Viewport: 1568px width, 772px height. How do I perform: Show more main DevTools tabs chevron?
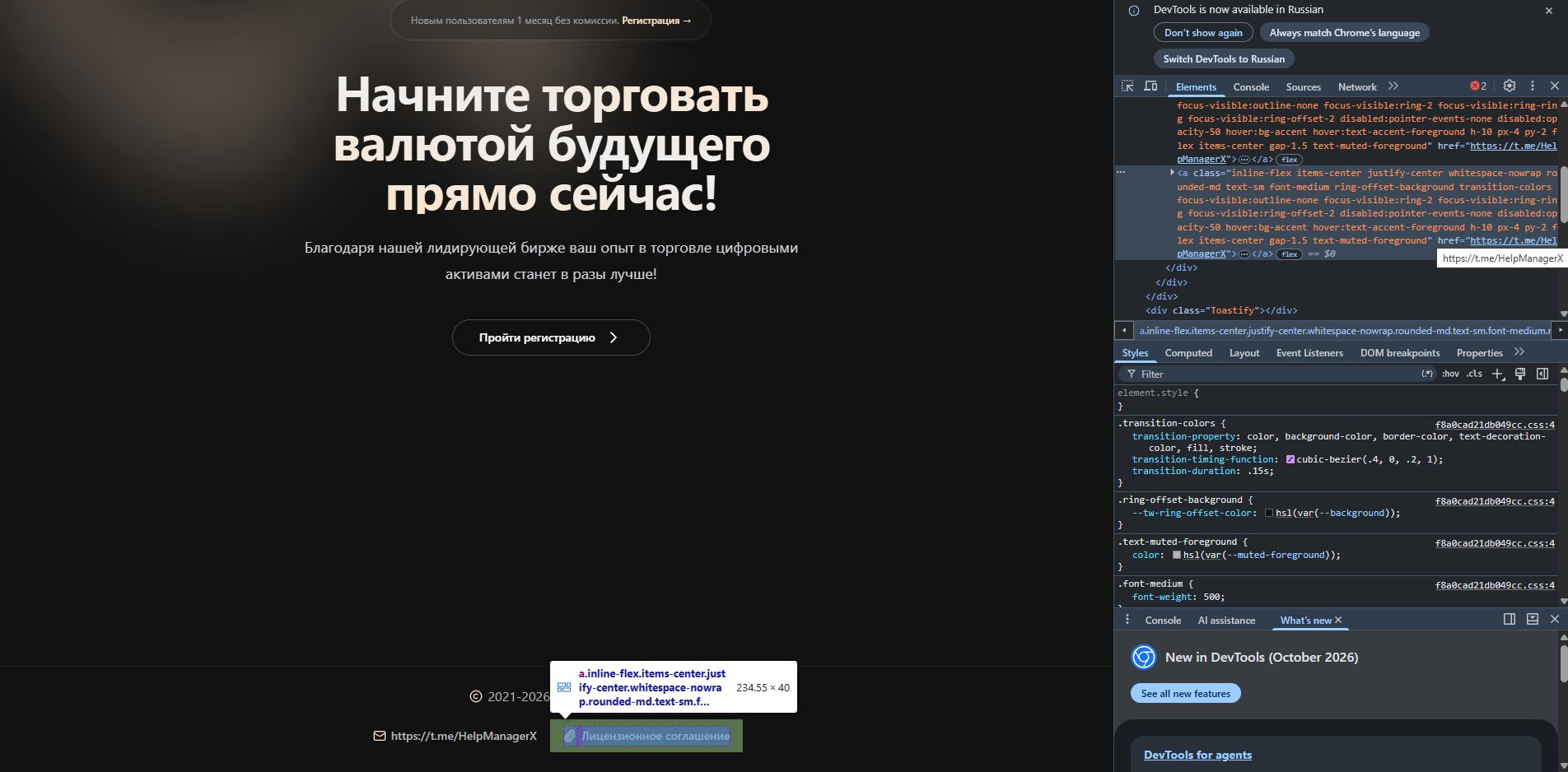click(x=1393, y=86)
